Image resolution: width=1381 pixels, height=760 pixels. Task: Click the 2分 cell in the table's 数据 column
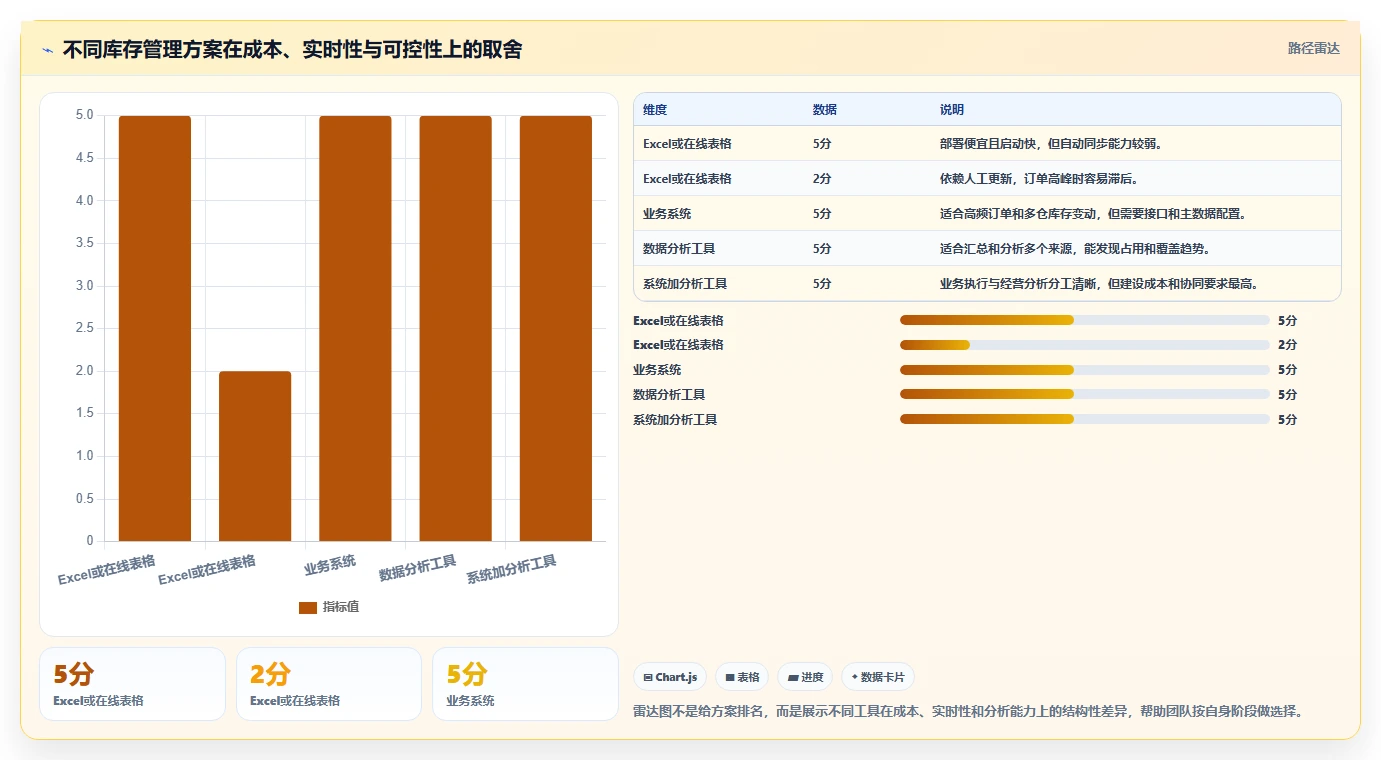pos(822,179)
